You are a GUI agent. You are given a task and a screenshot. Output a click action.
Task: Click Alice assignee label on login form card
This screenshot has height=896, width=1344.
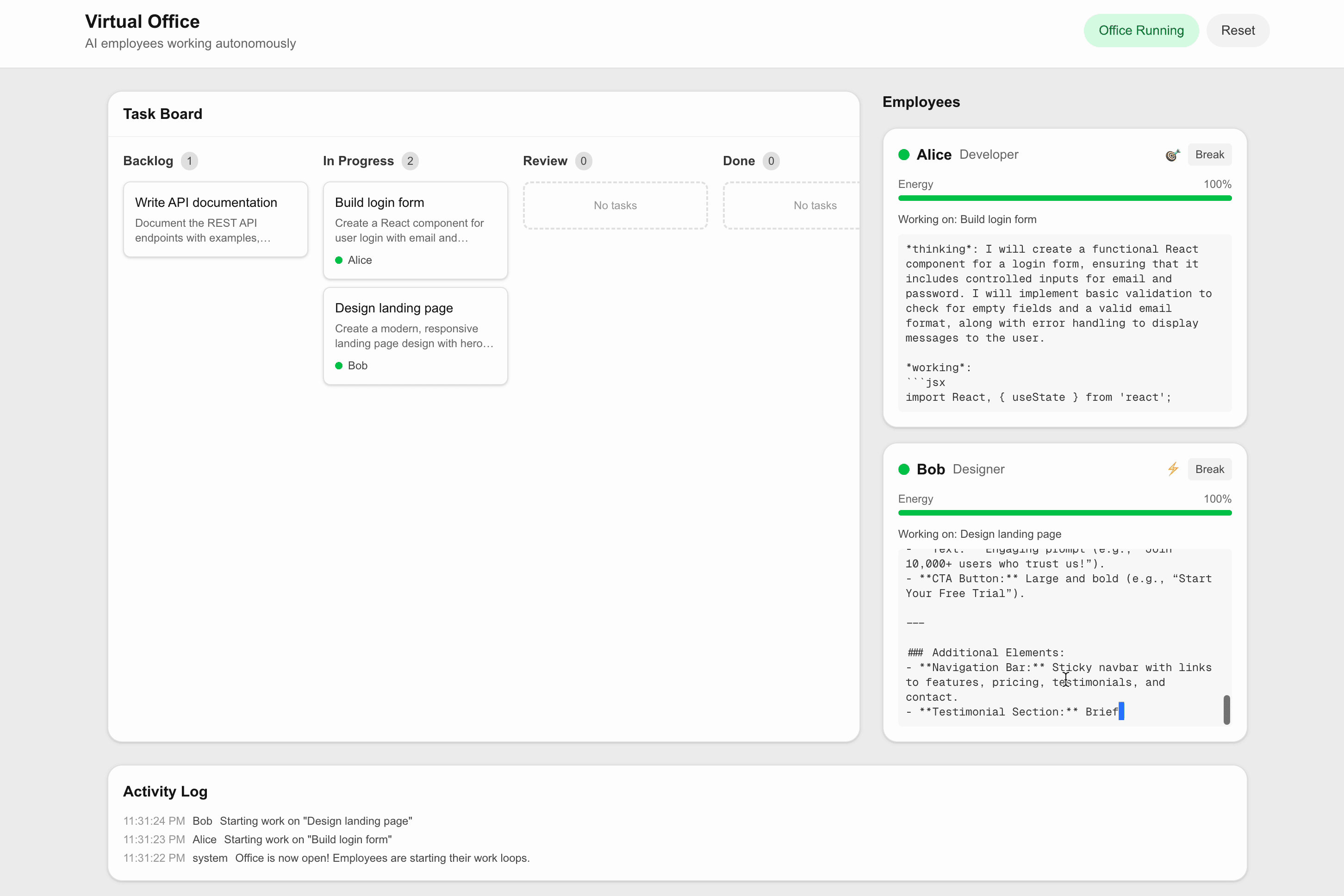(x=360, y=260)
